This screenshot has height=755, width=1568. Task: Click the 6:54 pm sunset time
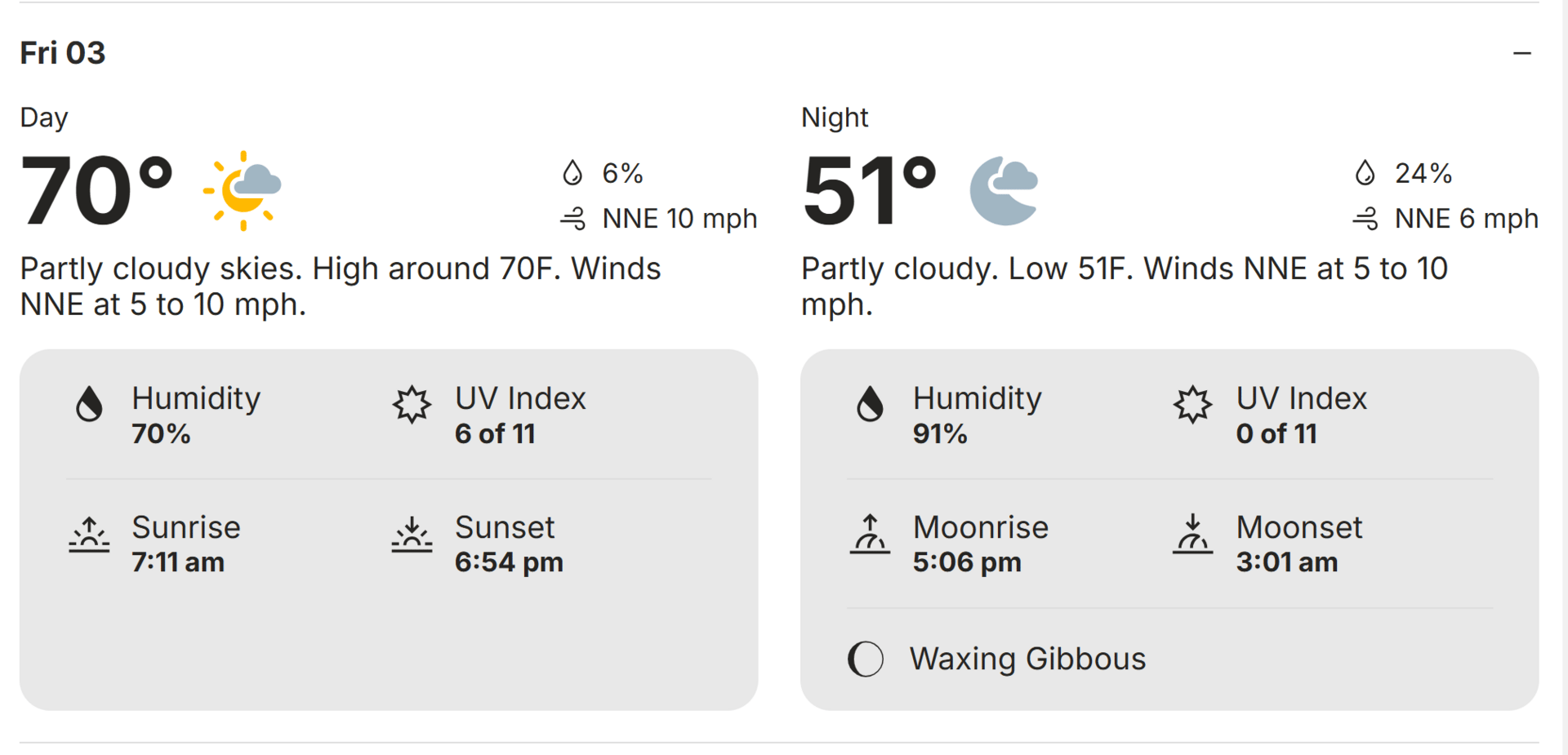click(x=509, y=562)
